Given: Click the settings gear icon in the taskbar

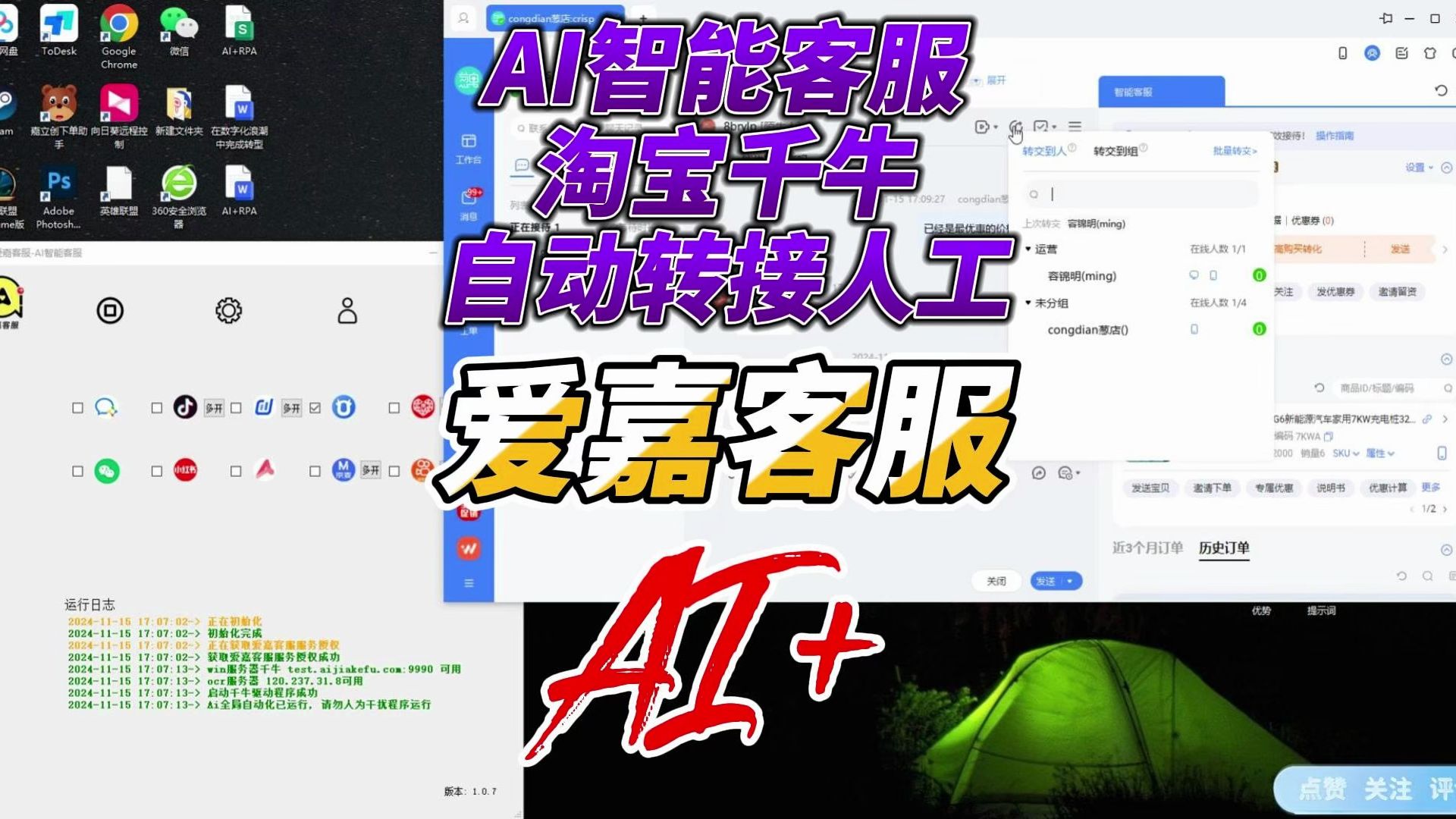Looking at the screenshot, I should click(x=227, y=311).
